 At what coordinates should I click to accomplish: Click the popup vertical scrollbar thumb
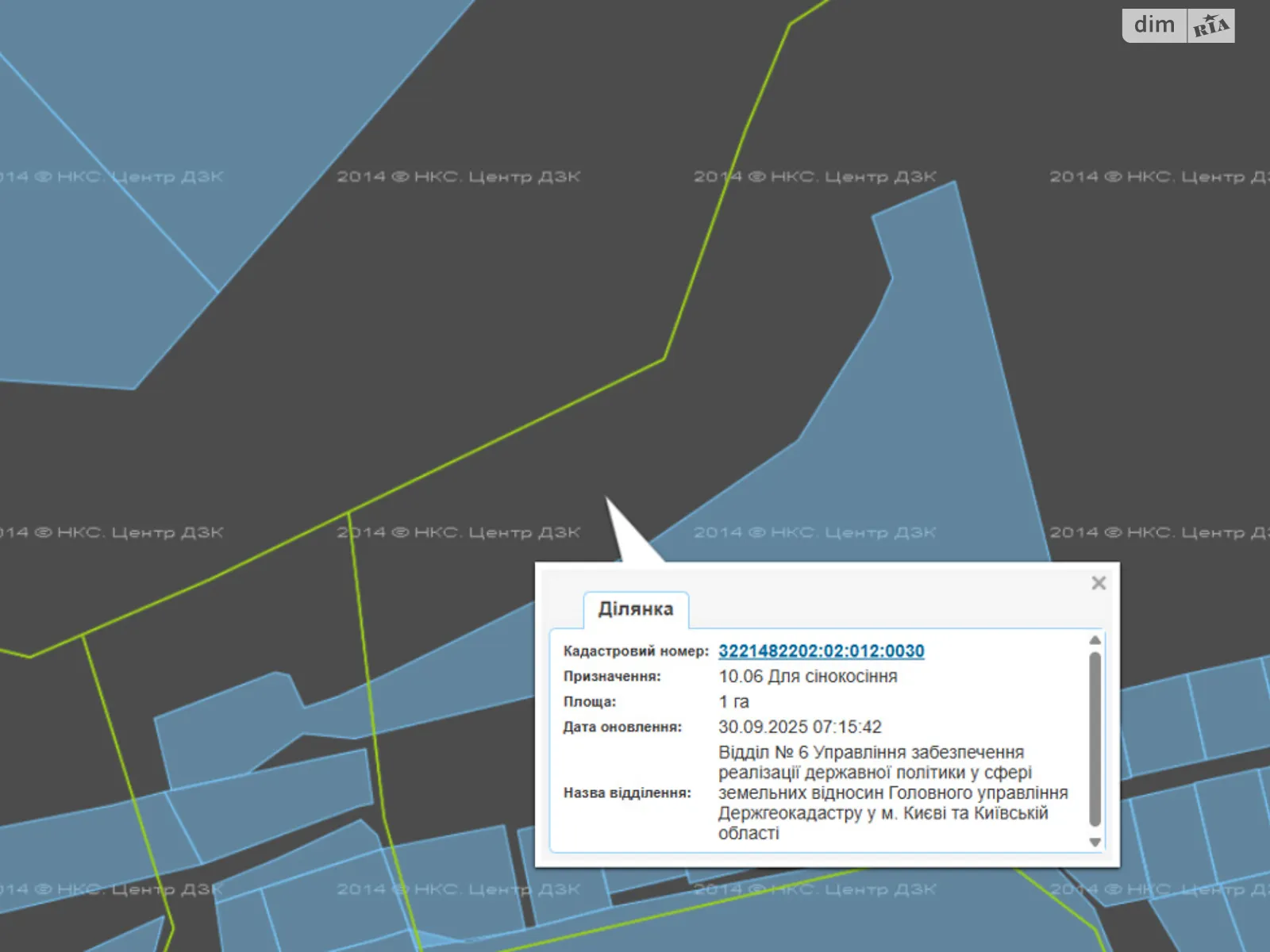pyautogui.click(x=1095, y=738)
